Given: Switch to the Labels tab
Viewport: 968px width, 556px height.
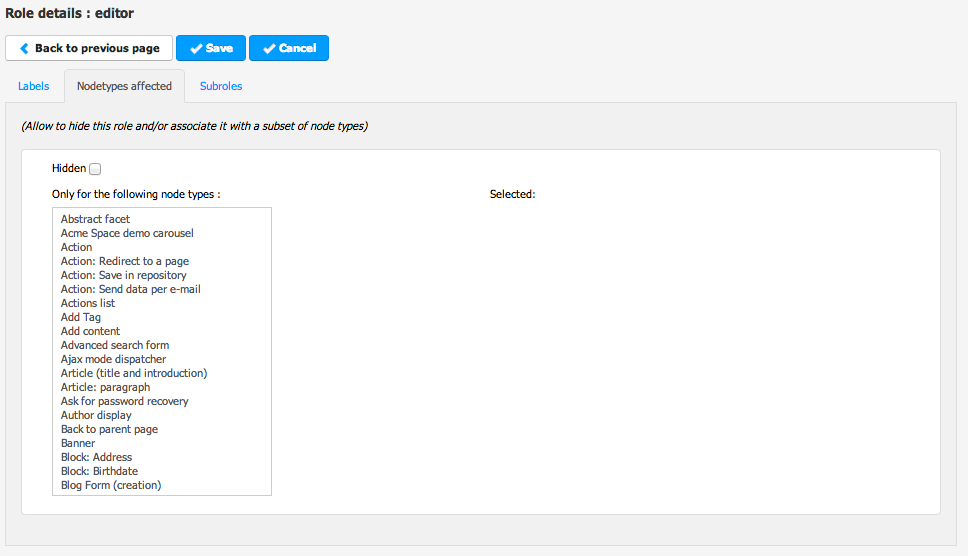Looking at the screenshot, I should (x=33, y=86).
